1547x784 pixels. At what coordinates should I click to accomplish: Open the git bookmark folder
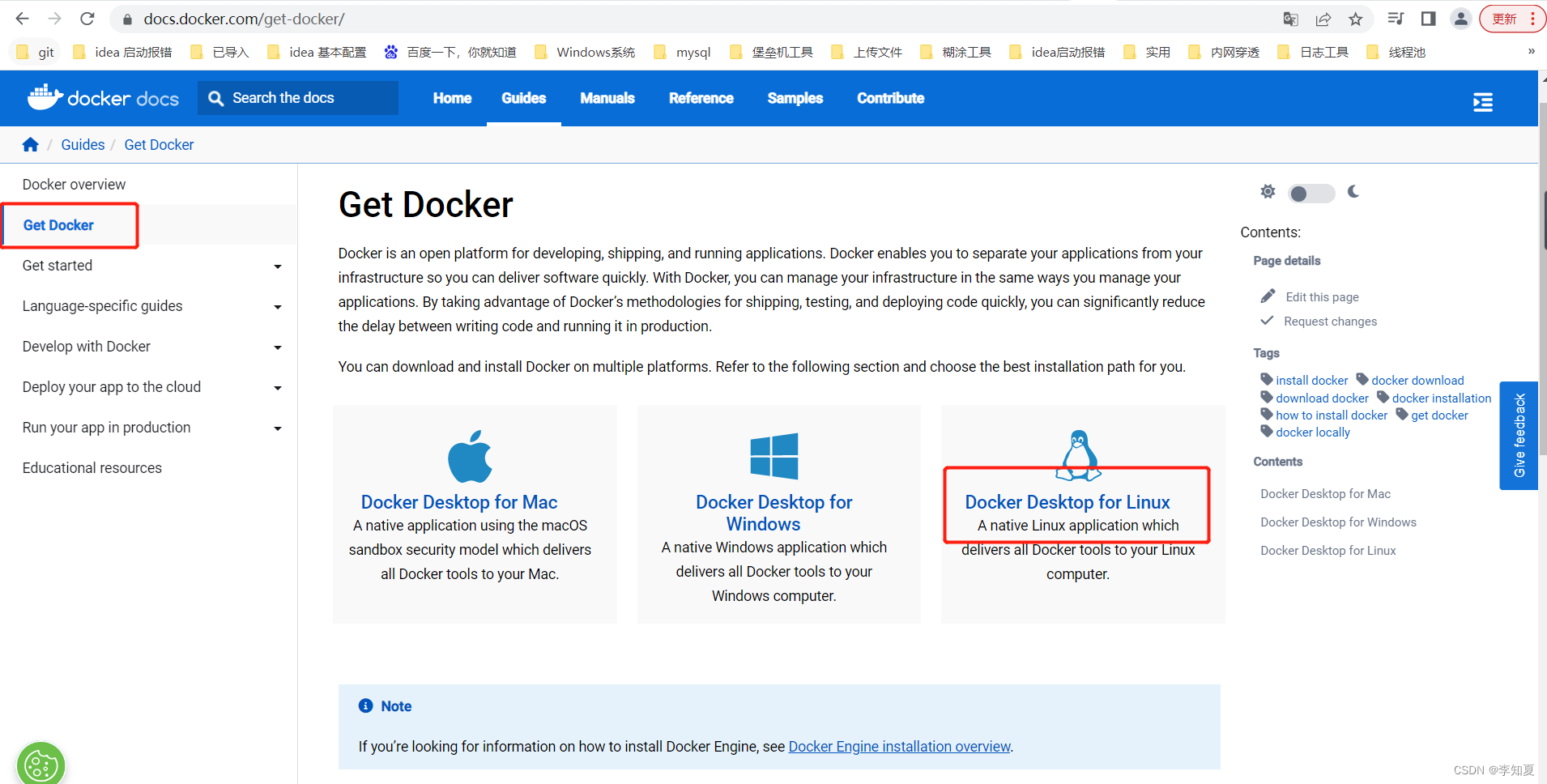pos(35,53)
